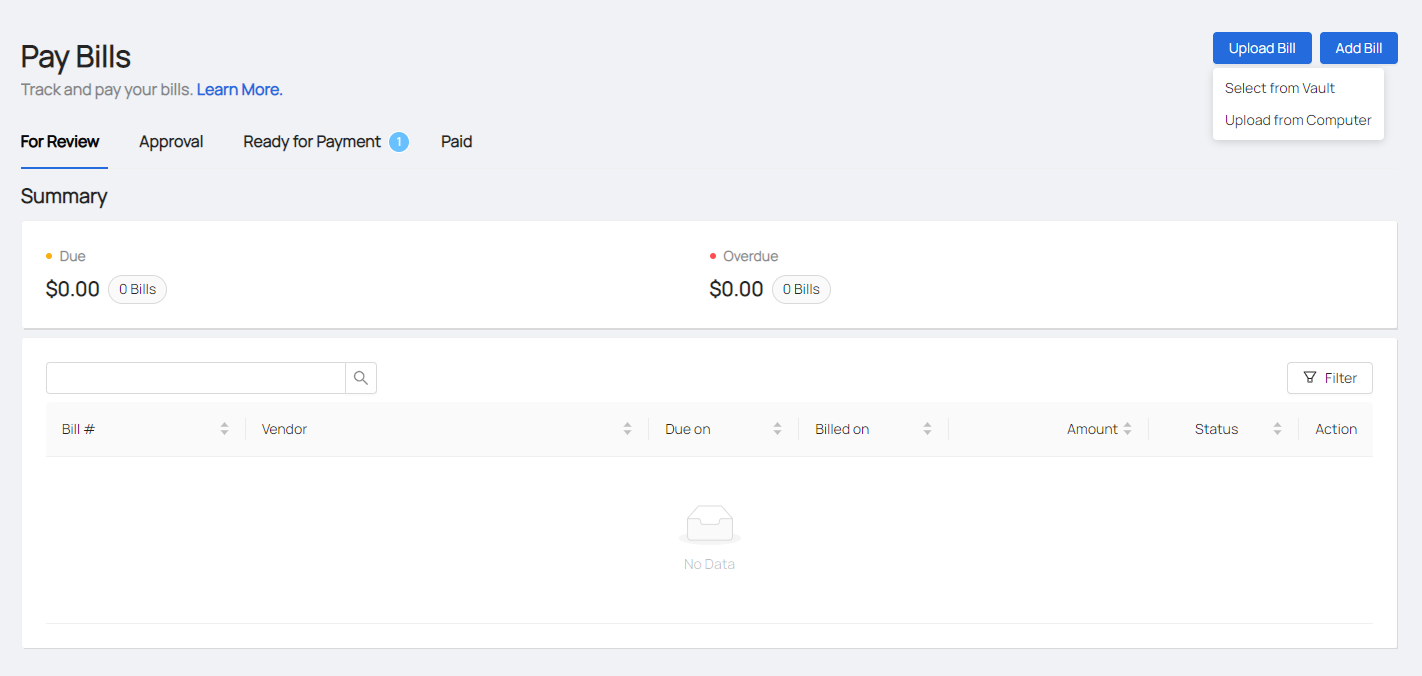Sort by Billed on column arrows

point(927,429)
